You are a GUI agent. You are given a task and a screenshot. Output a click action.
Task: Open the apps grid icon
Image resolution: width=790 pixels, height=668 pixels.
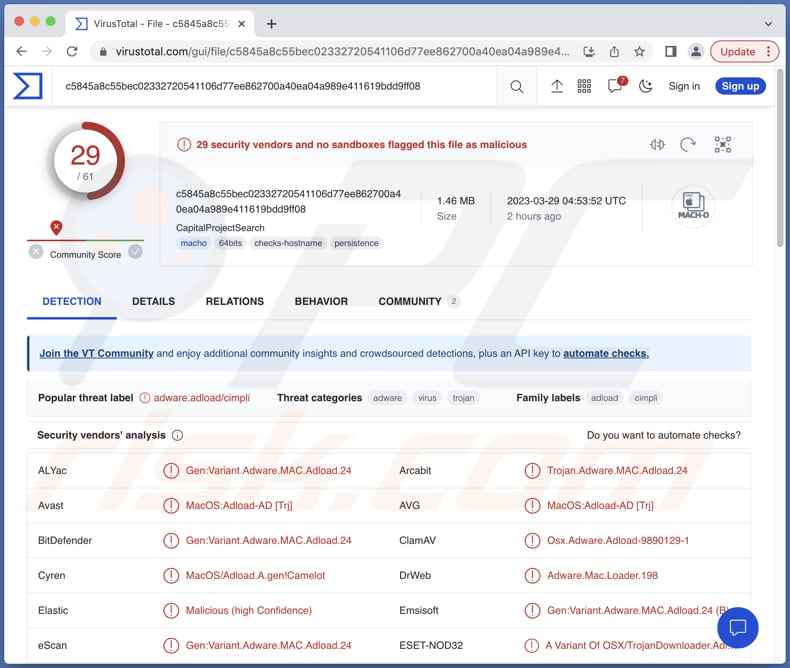[584, 87]
